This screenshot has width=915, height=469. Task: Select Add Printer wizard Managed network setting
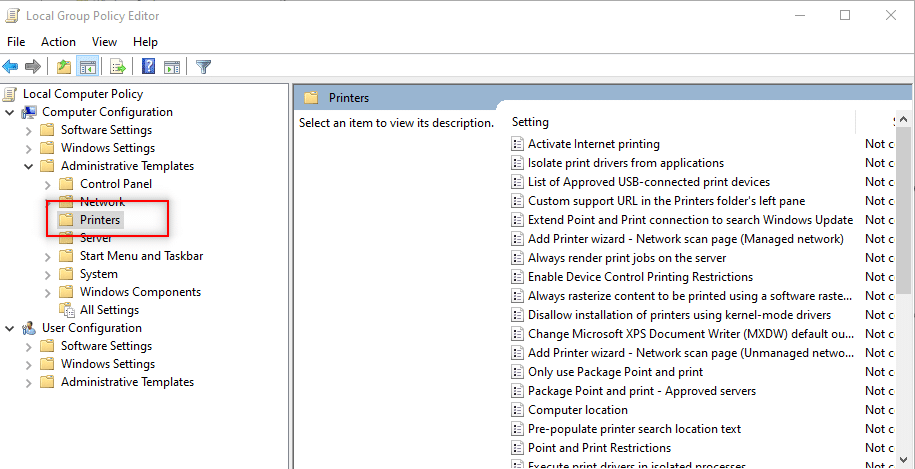(686, 239)
